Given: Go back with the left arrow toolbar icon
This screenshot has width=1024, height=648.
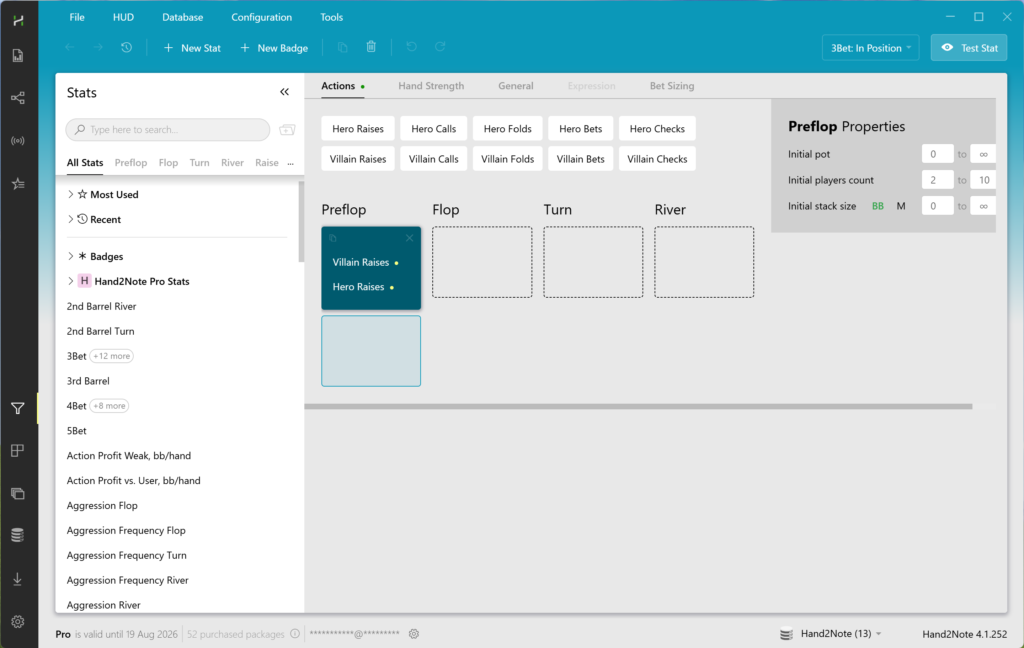Looking at the screenshot, I should pyautogui.click(x=70, y=47).
